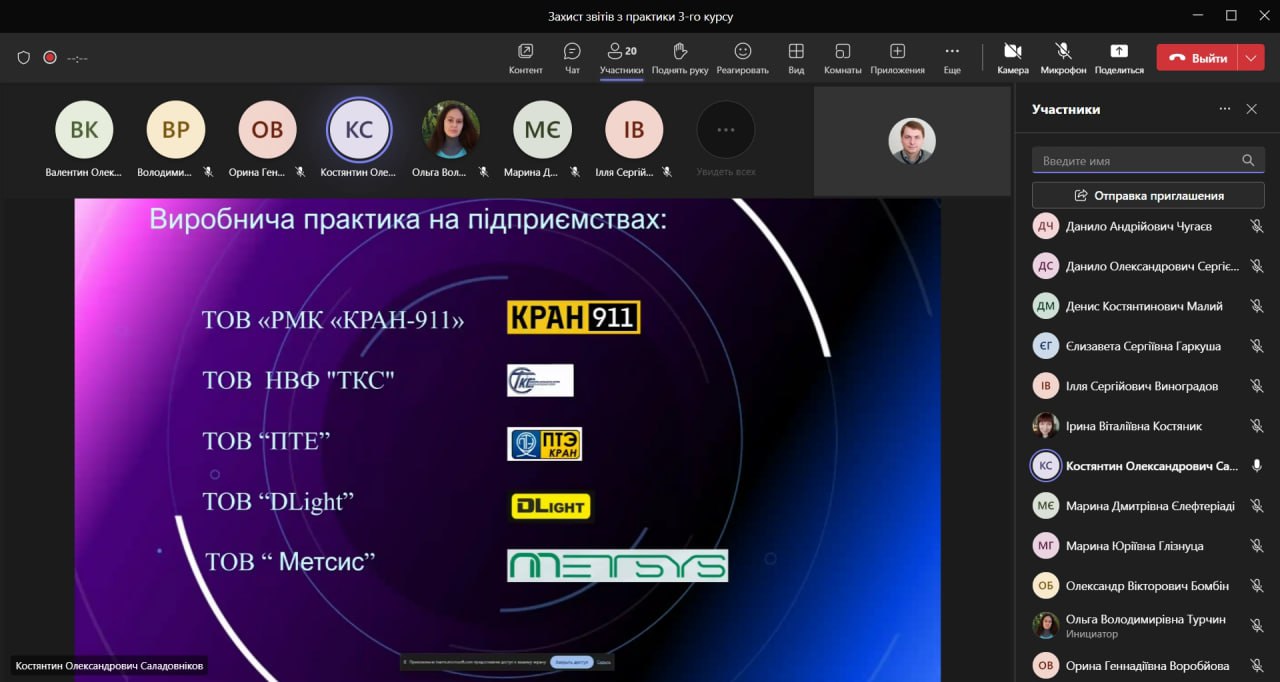Click active mic icon for Костянтин Олександрович
1280x682 pixels.
(x=1257, y=466)
